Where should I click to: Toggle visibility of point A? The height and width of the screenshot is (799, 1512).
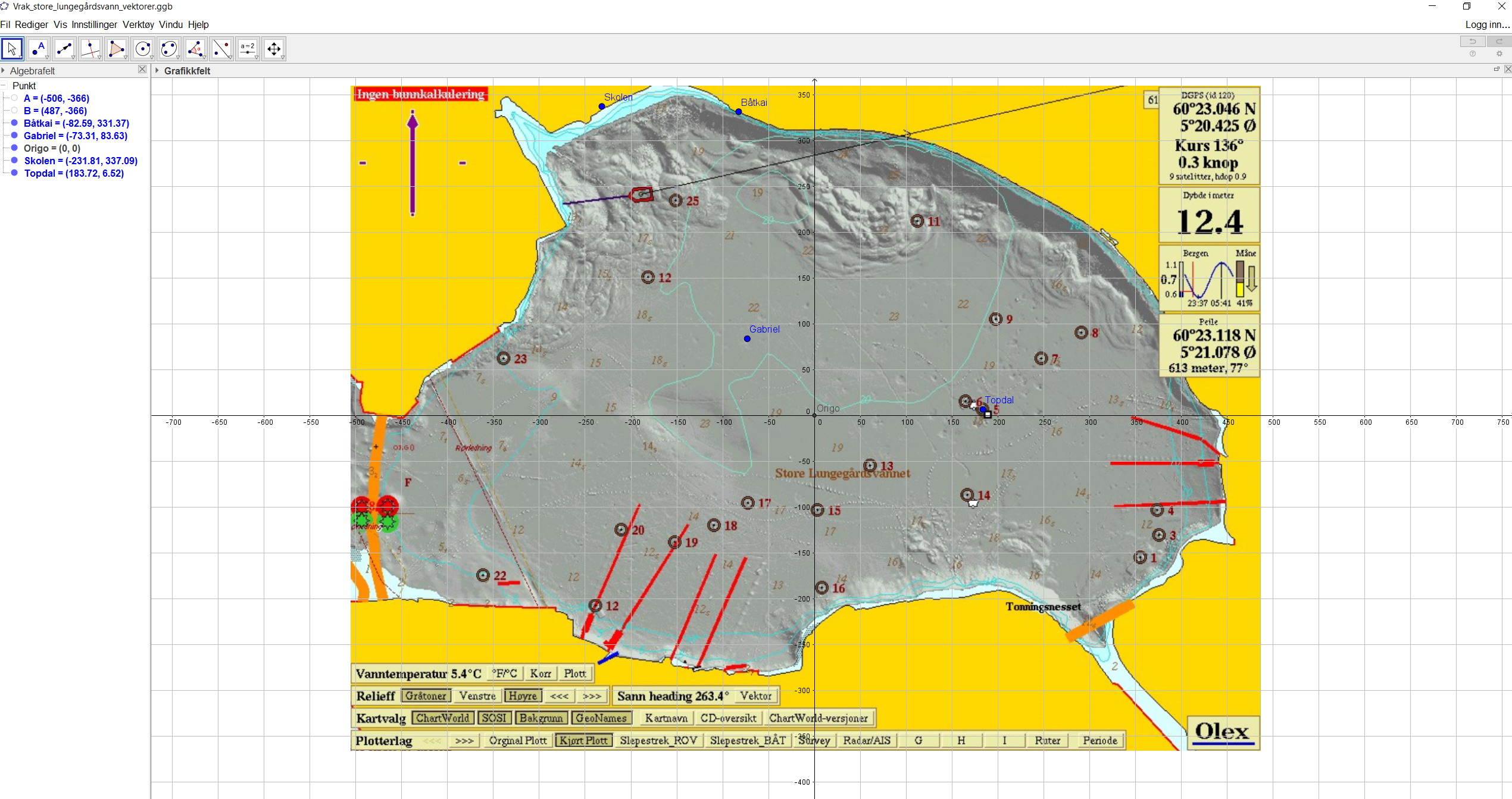point(14,98)
